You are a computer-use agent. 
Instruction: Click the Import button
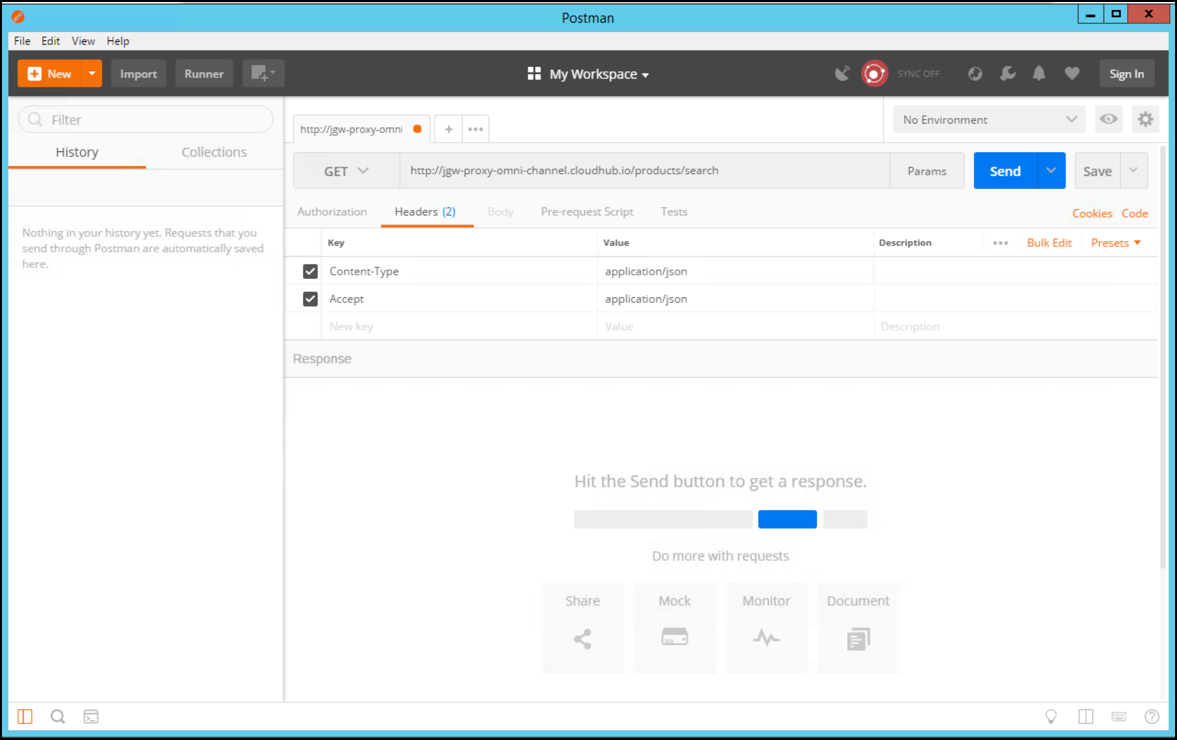coord(138,74)
